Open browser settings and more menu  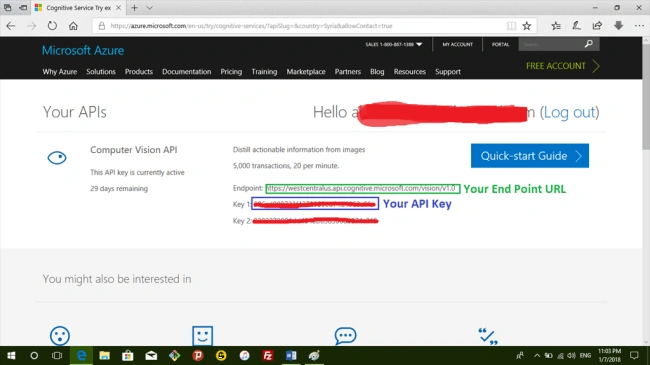(639, 26)
